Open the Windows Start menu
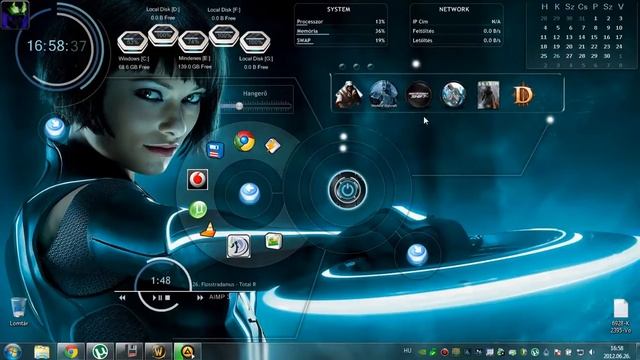Viewport: 640px width, 360px height. 13,351
